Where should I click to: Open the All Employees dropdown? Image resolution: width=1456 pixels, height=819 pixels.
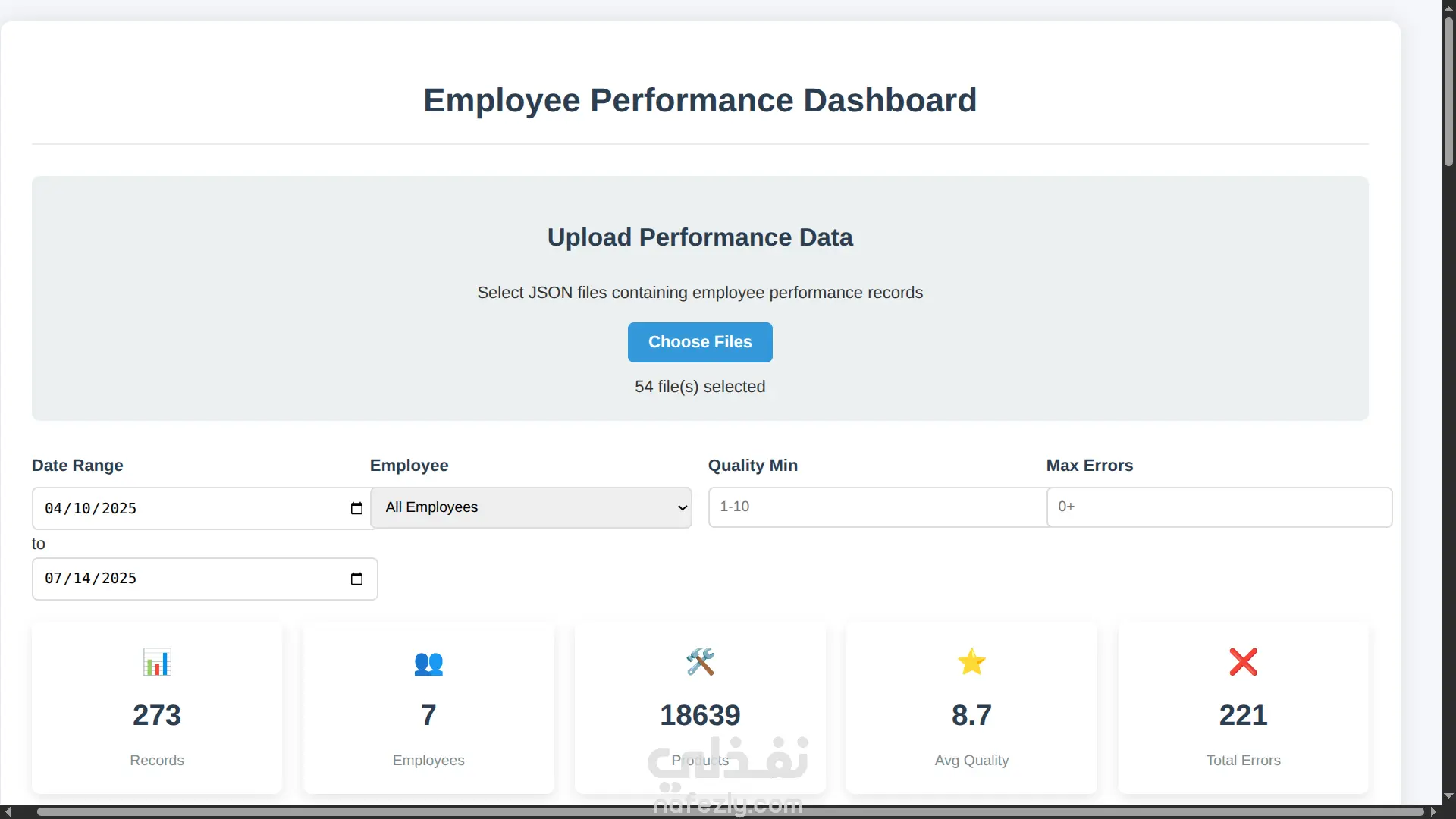(531, 507)
